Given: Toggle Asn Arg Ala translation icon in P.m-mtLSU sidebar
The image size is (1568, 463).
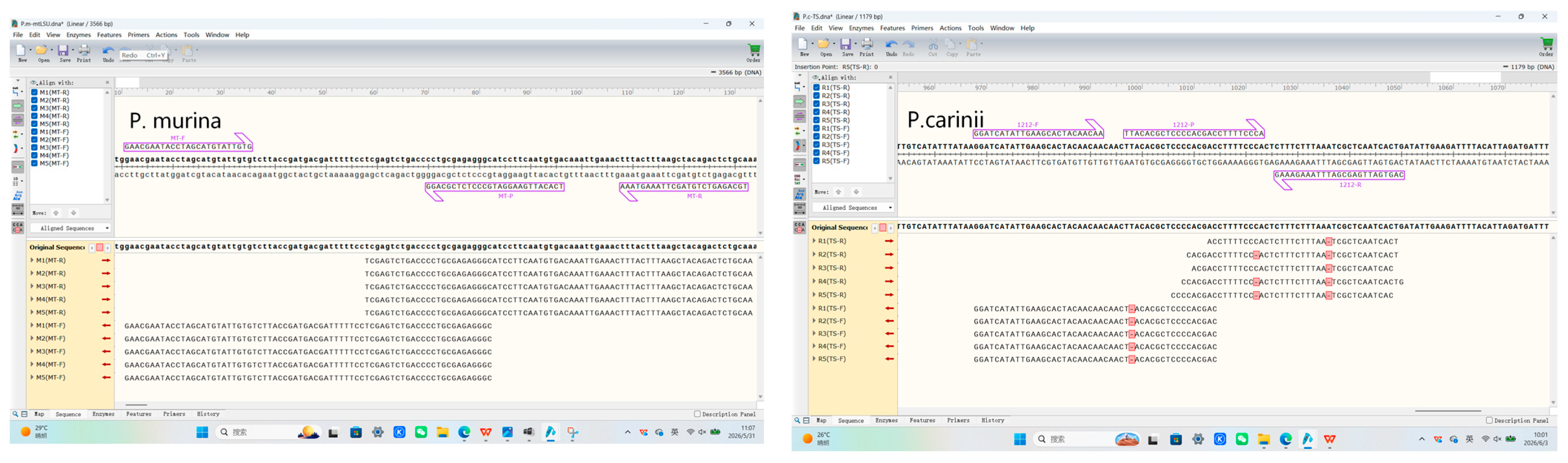Looking at the screenshot, I should pos(18,195).
